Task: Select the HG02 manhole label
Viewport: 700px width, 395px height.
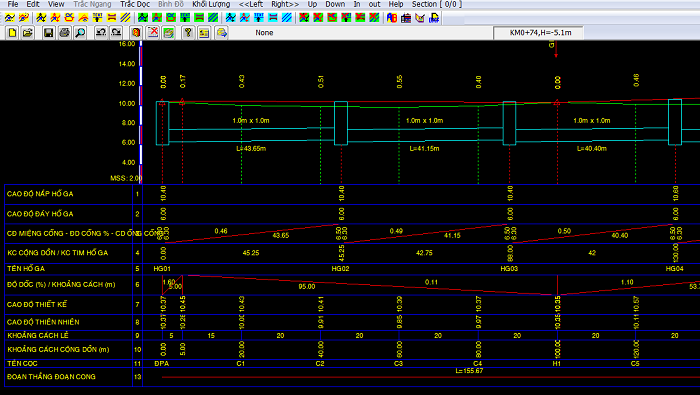Action: pos(340,269)
